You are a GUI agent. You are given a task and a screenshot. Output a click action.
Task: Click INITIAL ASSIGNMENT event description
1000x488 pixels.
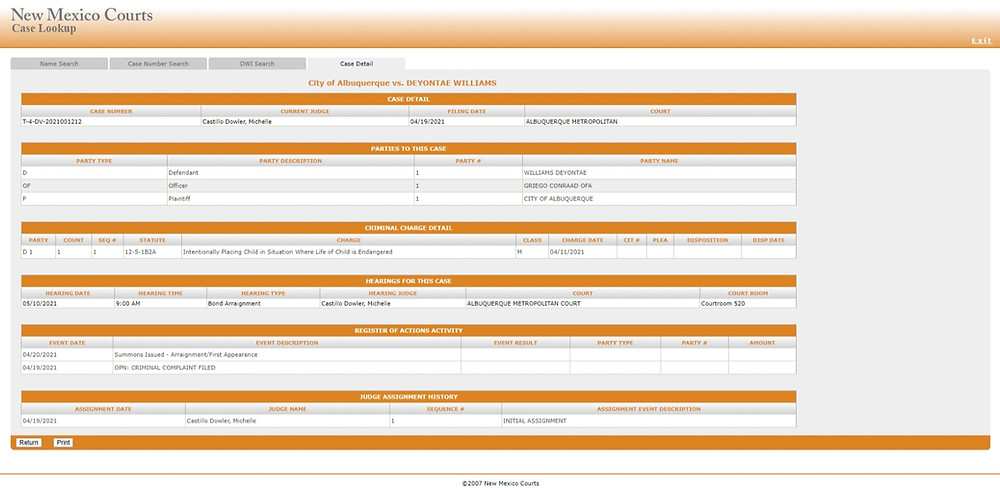(534, 421)
